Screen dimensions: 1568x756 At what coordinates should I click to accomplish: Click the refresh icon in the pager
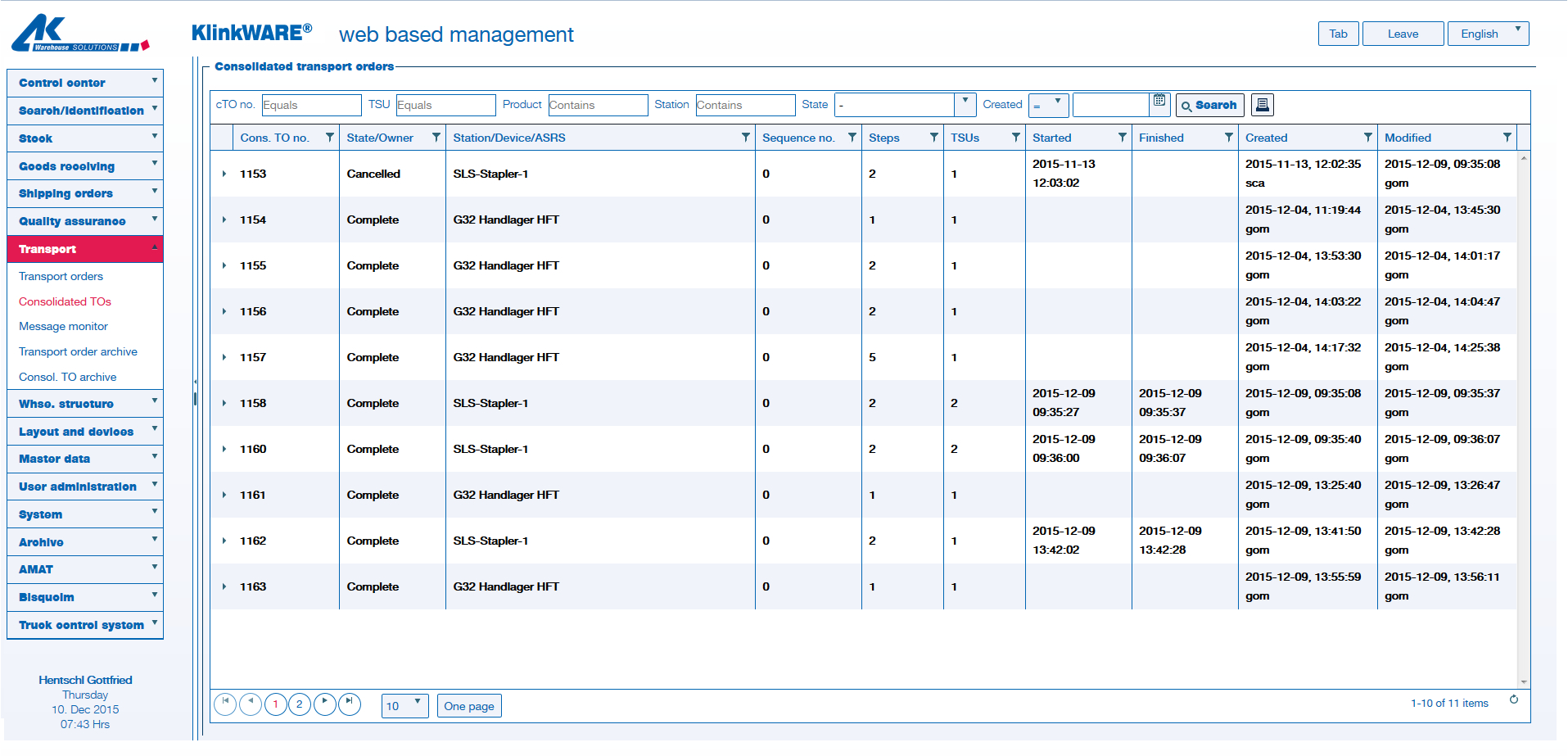(1514, 699)
